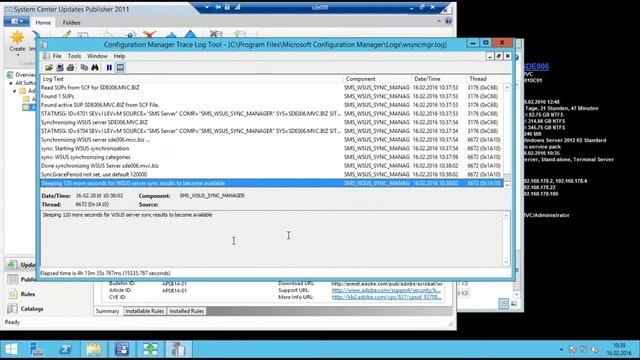The image size is (640, 360).
Task: Select the Installable Rules tab
Action: point(144,311)
